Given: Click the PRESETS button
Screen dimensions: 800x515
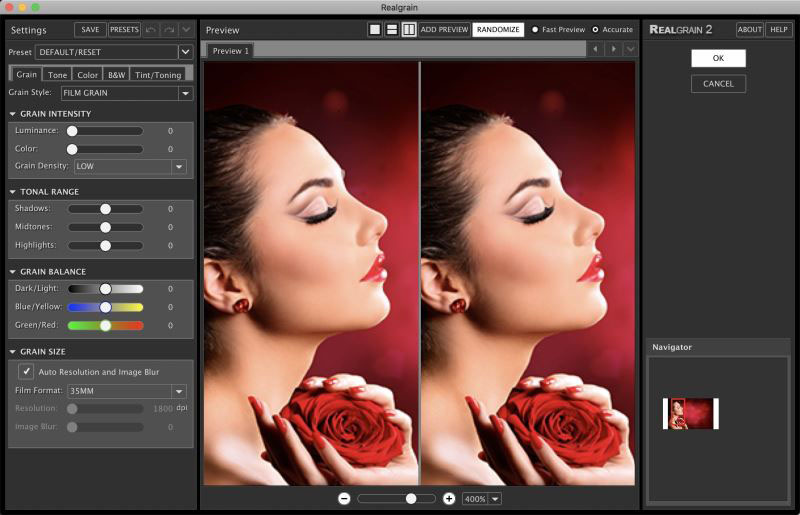Looking at the screenshot, I should pos(124,30).
